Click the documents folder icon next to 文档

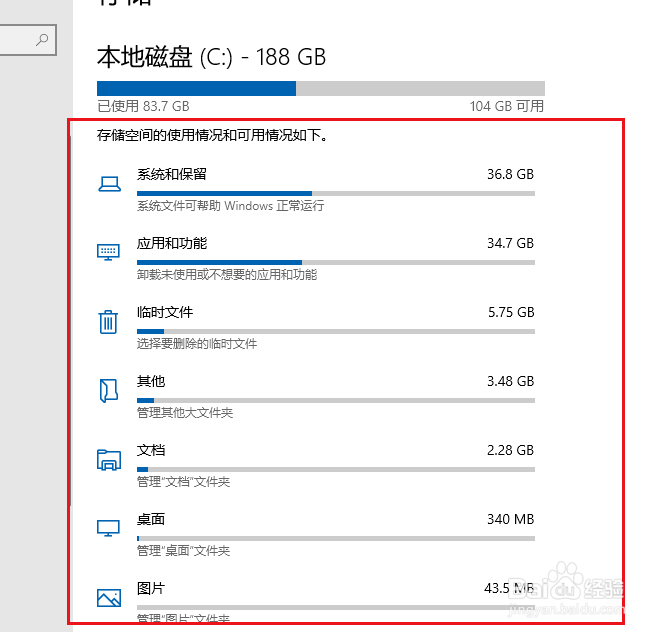point(109,460)
